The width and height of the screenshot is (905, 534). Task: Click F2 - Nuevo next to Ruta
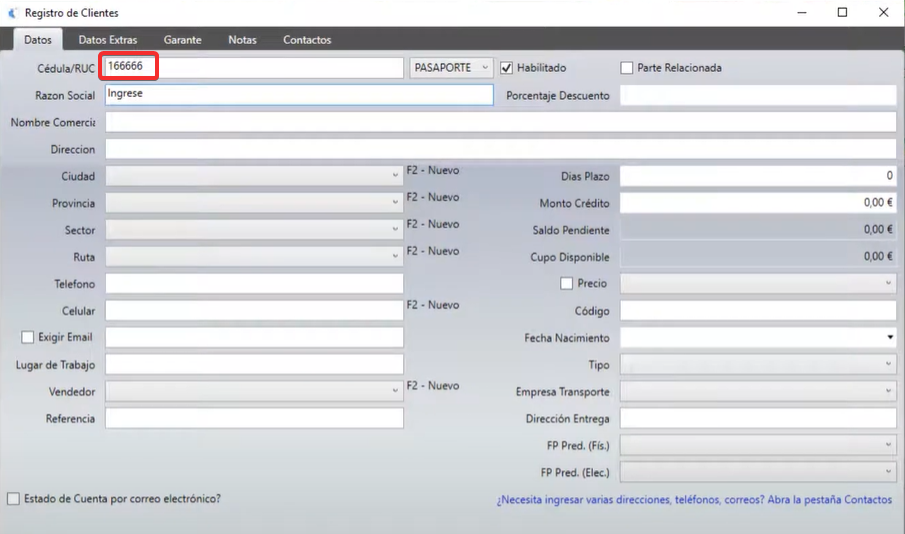tap(433, 251)
